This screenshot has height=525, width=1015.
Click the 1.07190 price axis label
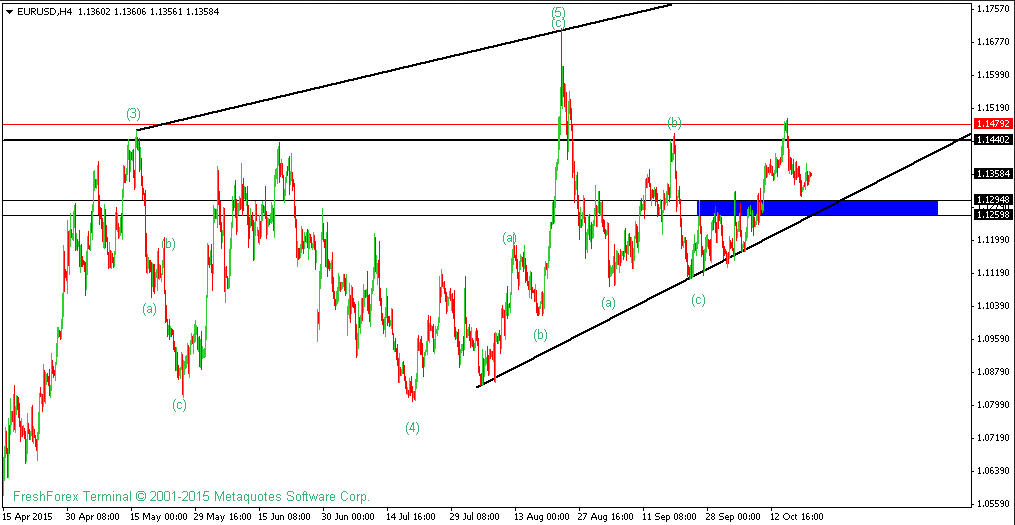992,438
